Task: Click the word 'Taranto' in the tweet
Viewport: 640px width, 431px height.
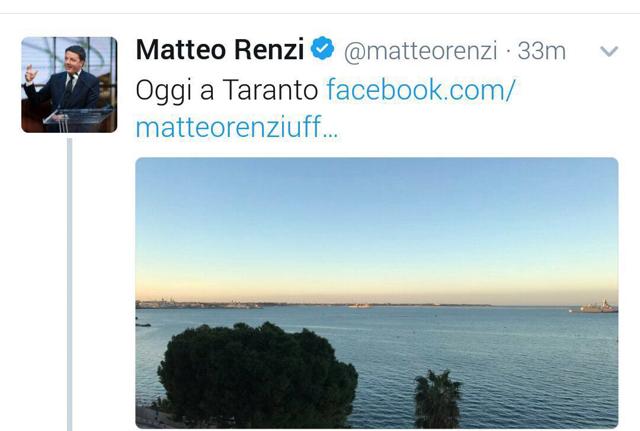Action: tap(271, 90)
